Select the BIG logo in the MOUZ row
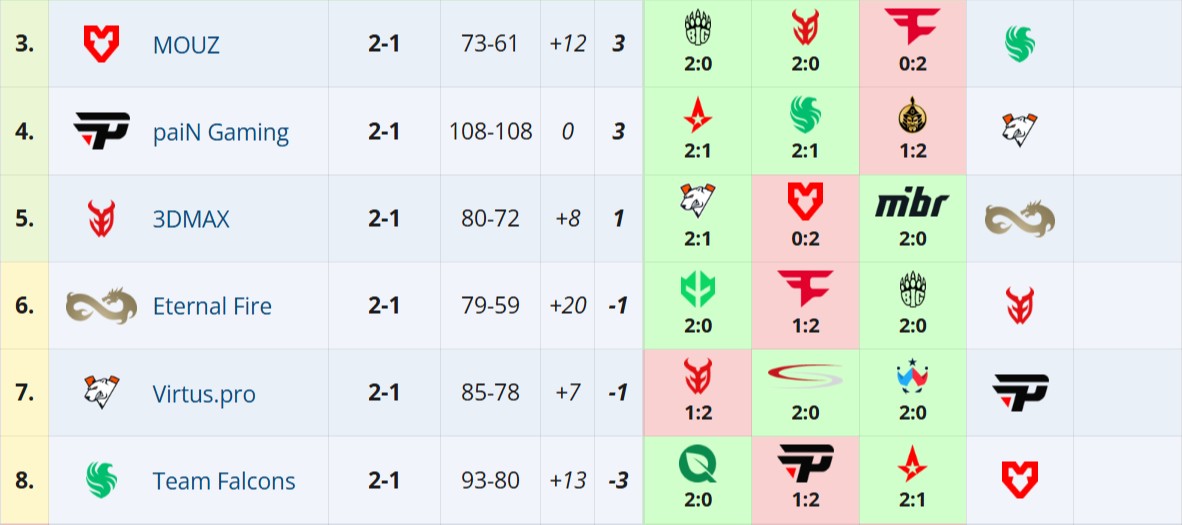 coord(697,28)
